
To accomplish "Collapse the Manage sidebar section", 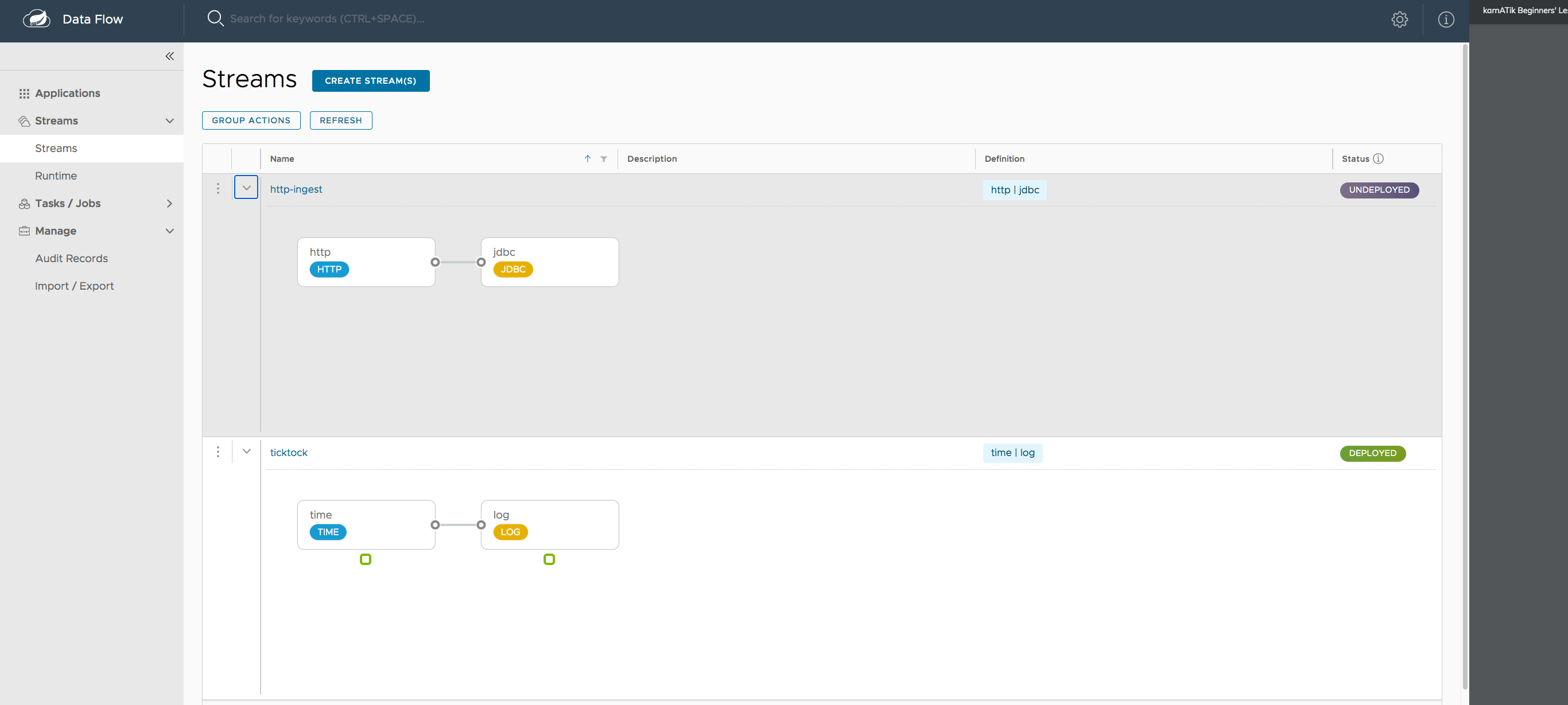I will pyautogui.click(x=169, y=231).
